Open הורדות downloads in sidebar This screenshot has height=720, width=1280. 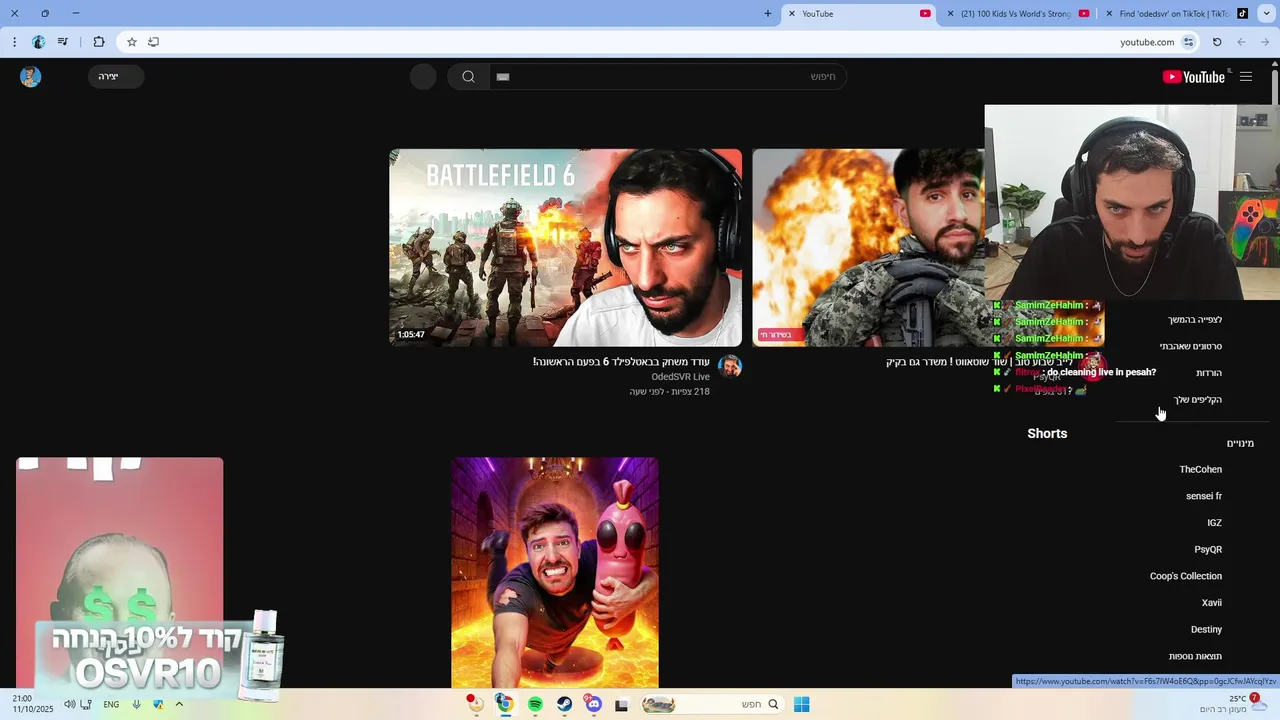[1209, 373]
